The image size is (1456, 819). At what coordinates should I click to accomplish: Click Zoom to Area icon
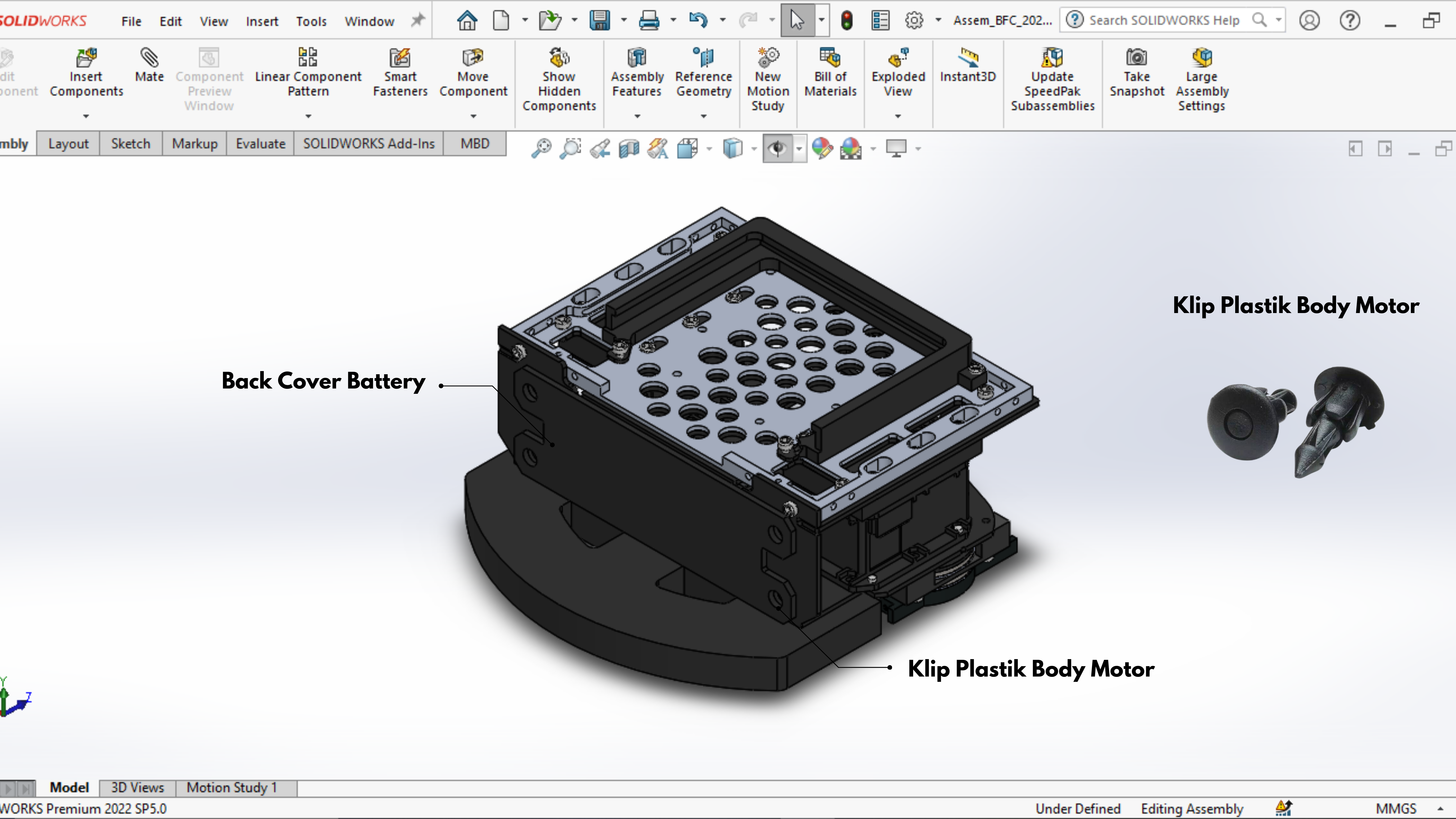571,149
